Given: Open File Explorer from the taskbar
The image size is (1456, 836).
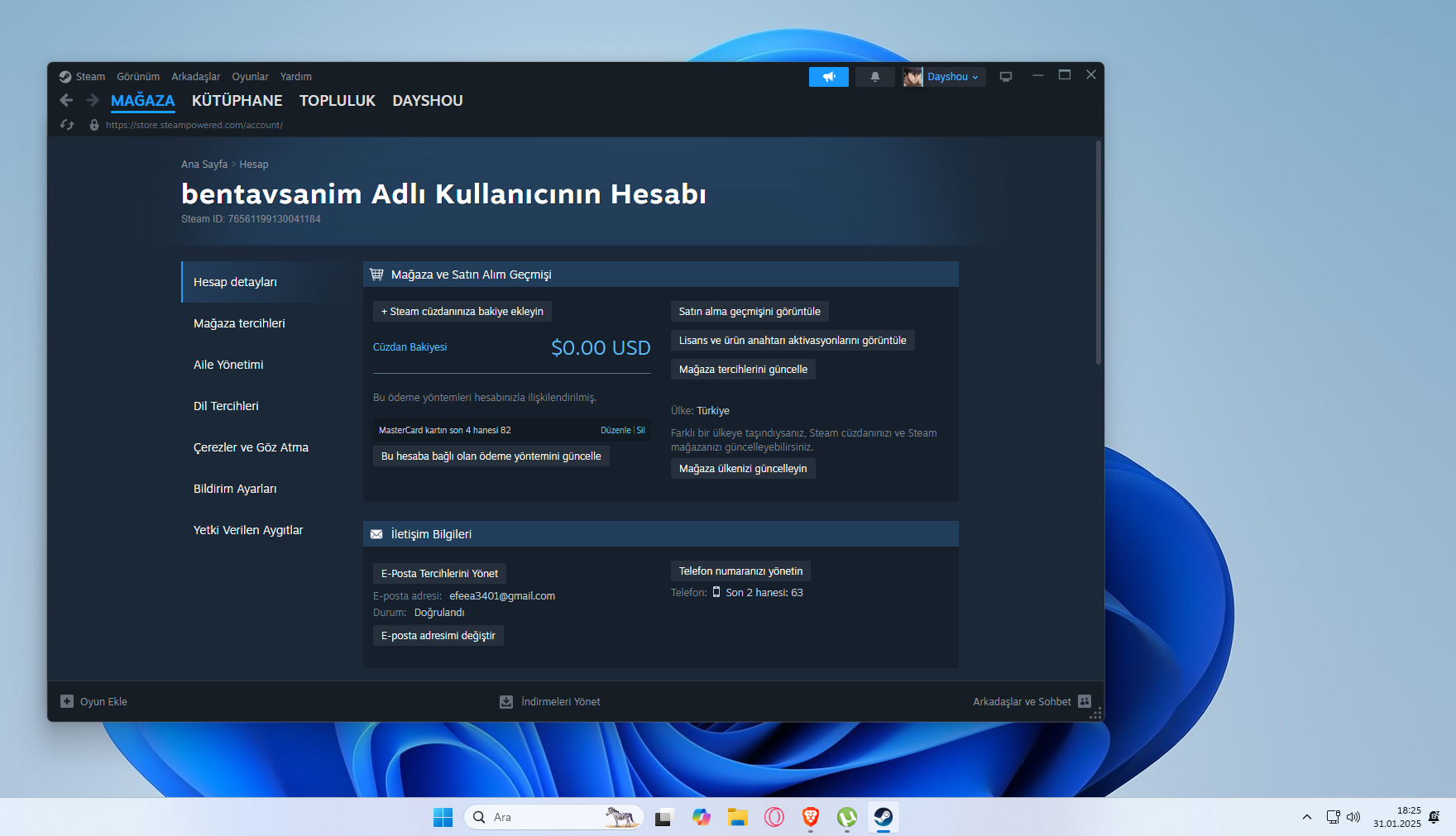Looking at the screenshot, I should tap(738, 817).
